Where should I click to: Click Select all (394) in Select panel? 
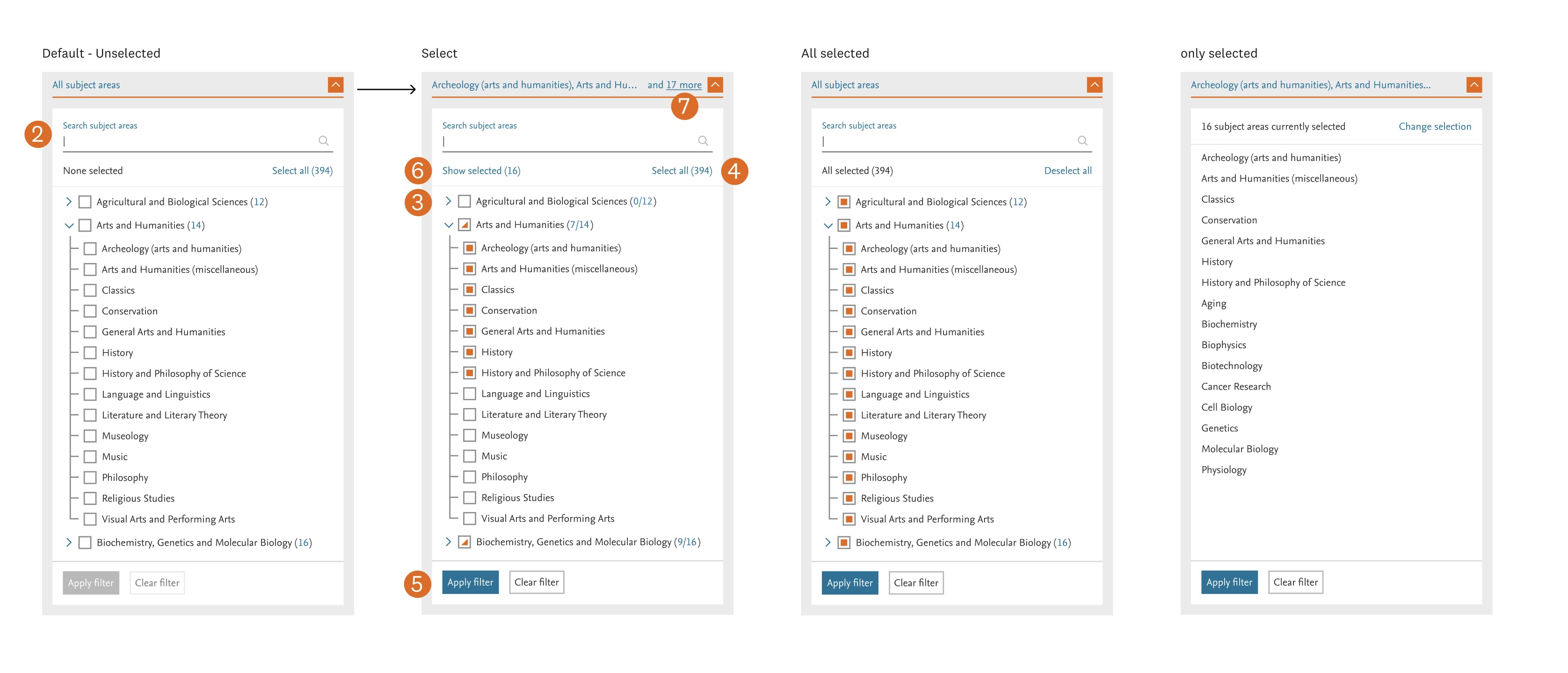(x=682, y=170)
